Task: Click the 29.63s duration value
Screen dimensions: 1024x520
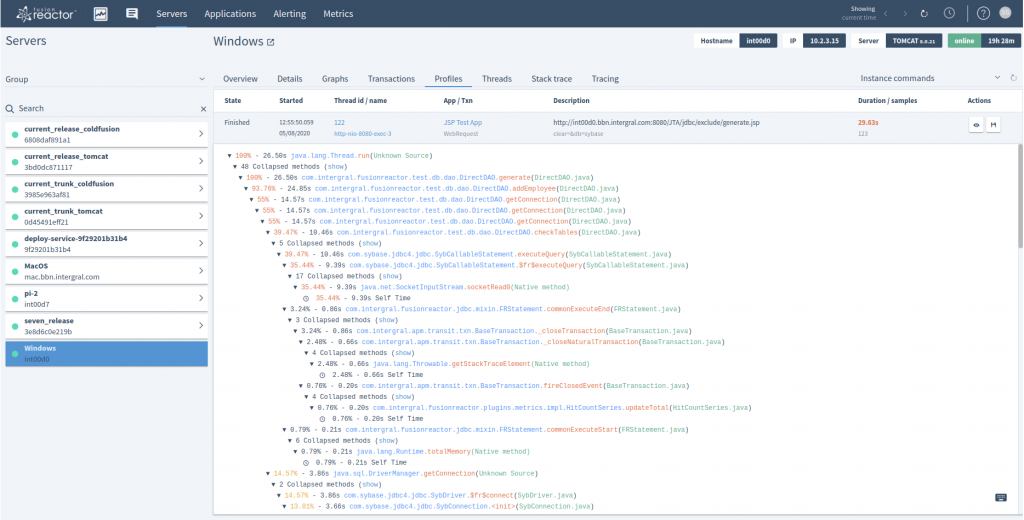Action: point(868,123)
